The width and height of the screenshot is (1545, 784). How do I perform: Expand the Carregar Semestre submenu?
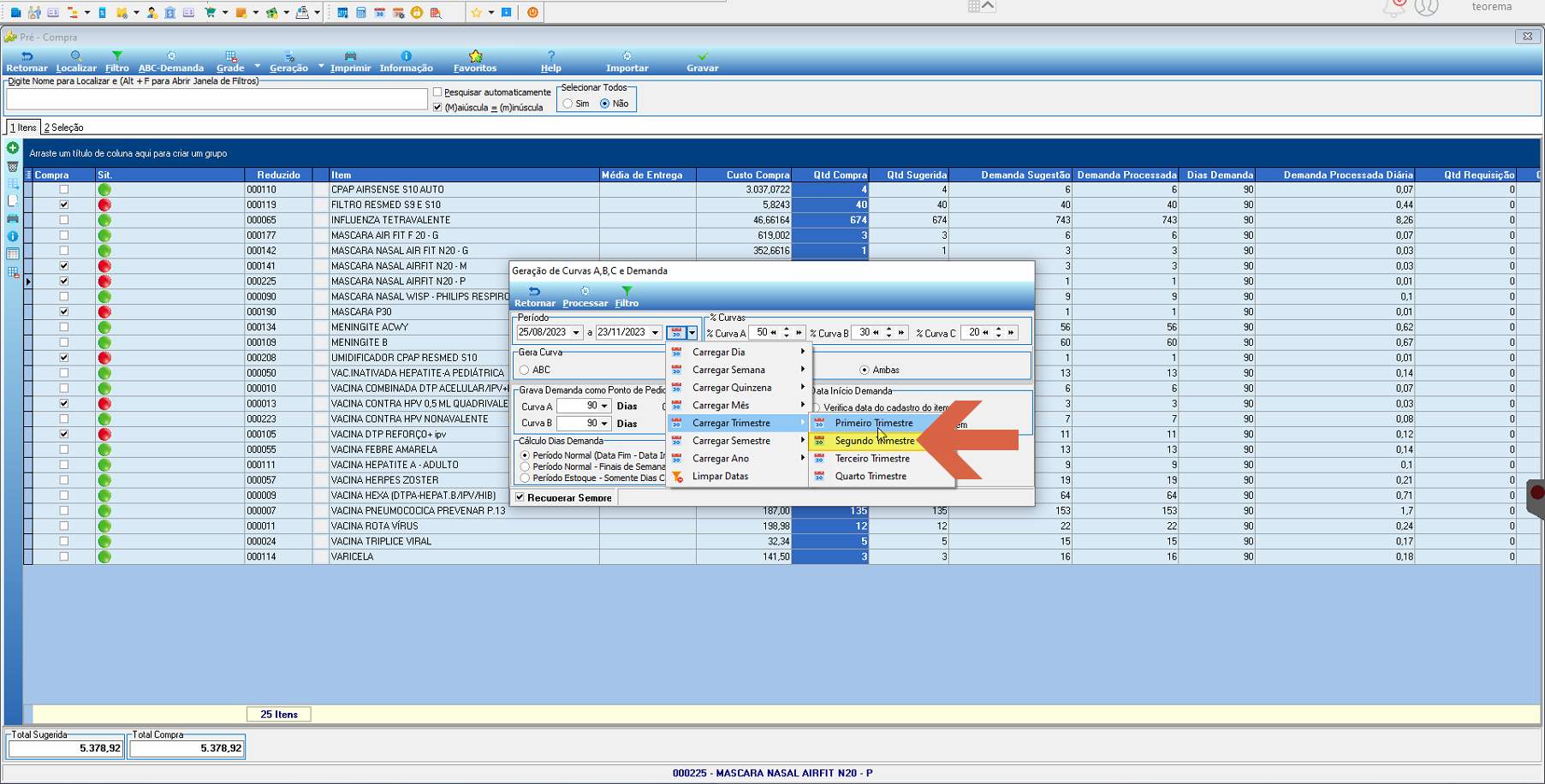click(x=737, y=441)
